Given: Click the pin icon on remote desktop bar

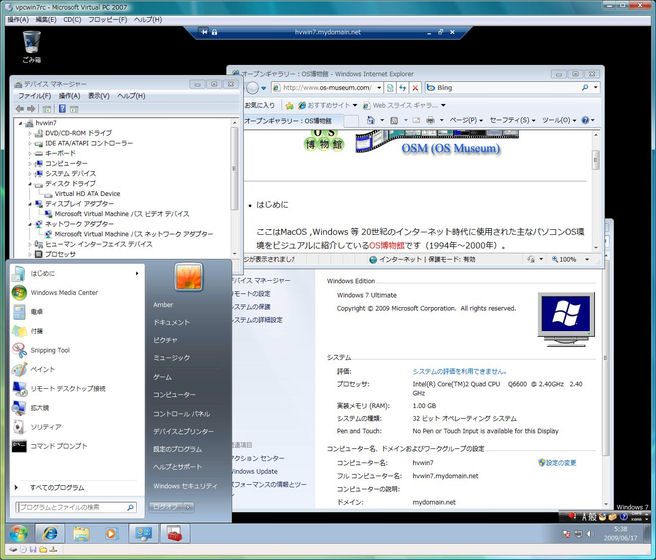Looking at the screenshot, I should pos(204,32).
